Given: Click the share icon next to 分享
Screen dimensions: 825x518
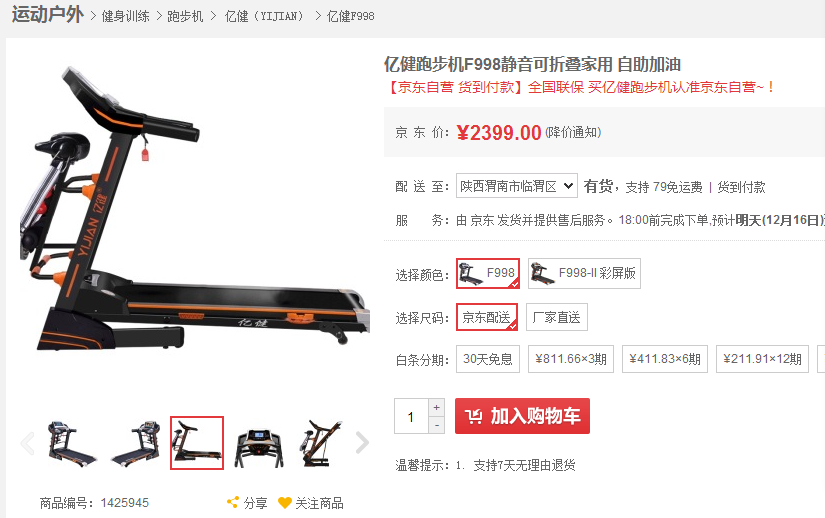Looking at the screenshot, I should click(x=233, y=502).
